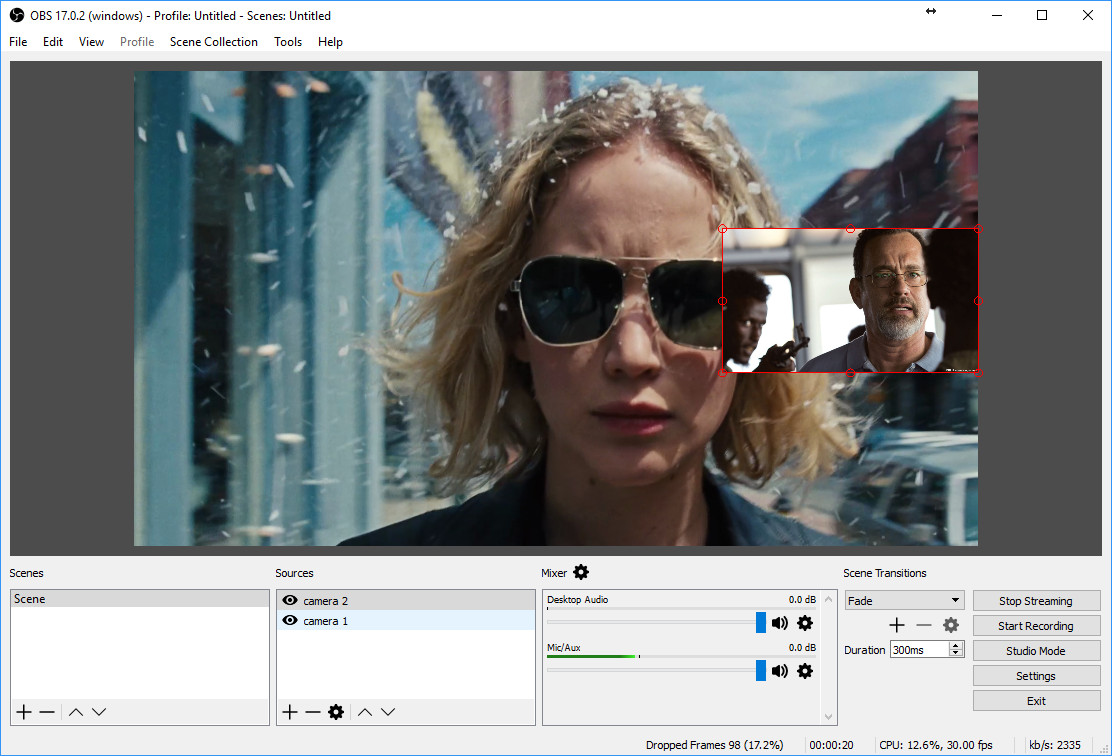Screen dimensions: 1112x756
Task: Move source down with arrow
Action: [x=388, y=712]
